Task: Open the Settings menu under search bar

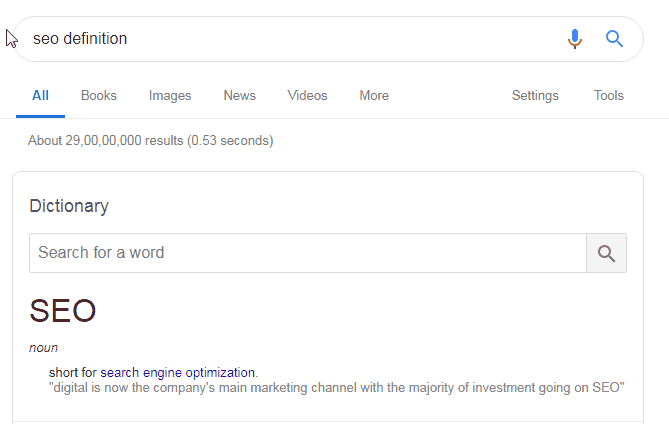Action: 535,96
